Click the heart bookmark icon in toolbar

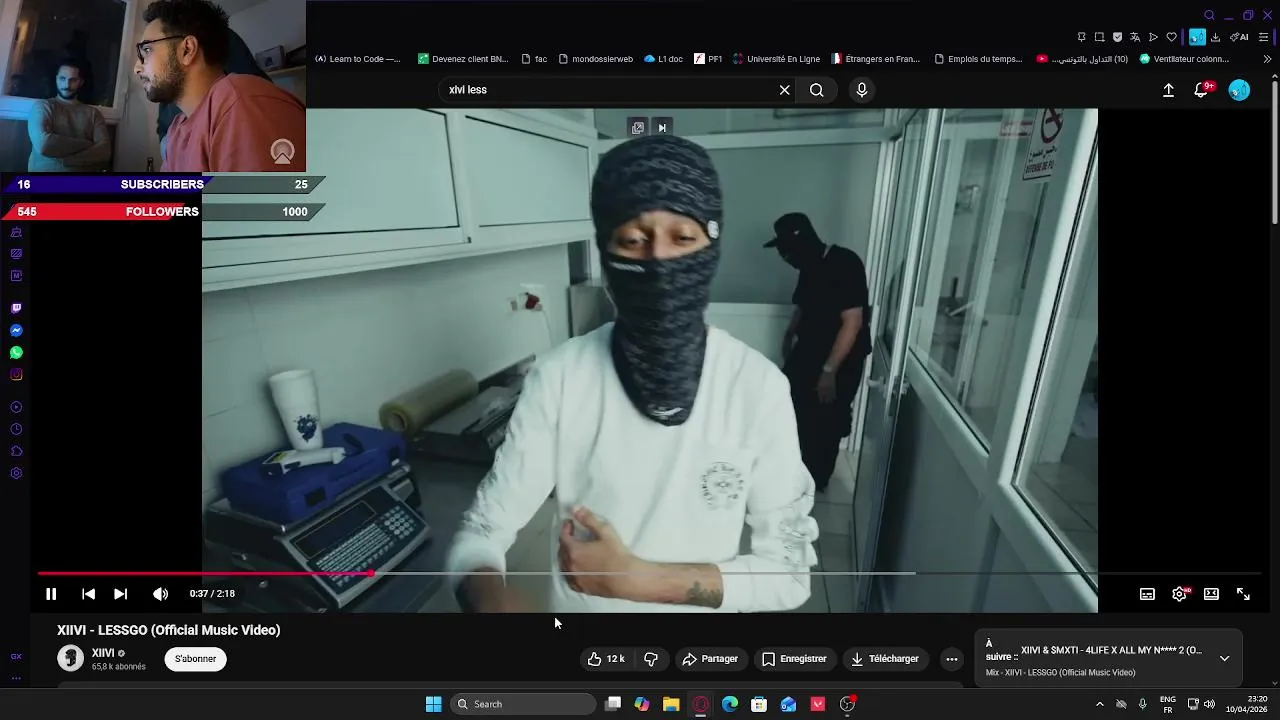pyautogui.click(x=1171, y=37)
